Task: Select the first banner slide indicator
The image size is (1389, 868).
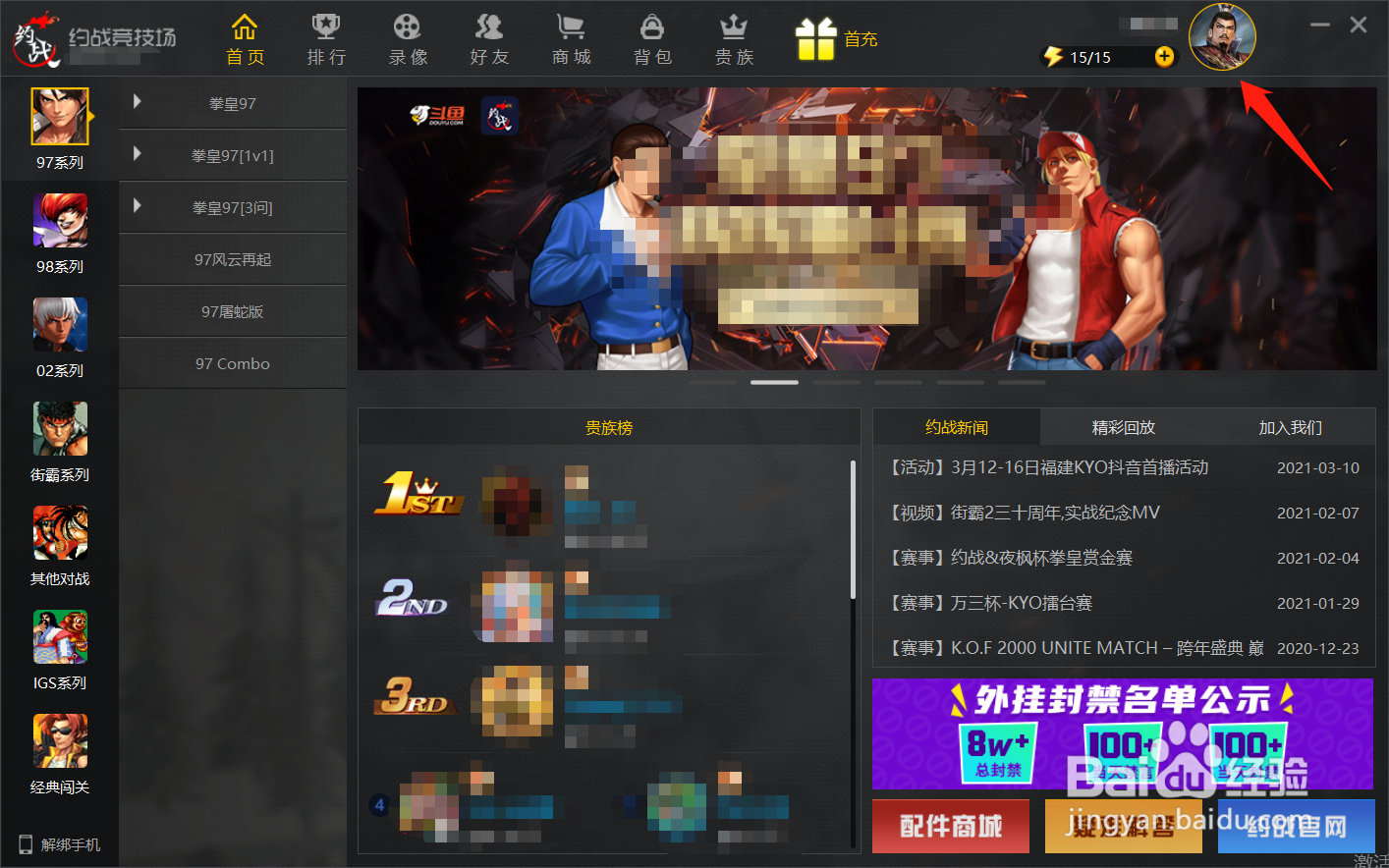Action: (x=712, y=382)
